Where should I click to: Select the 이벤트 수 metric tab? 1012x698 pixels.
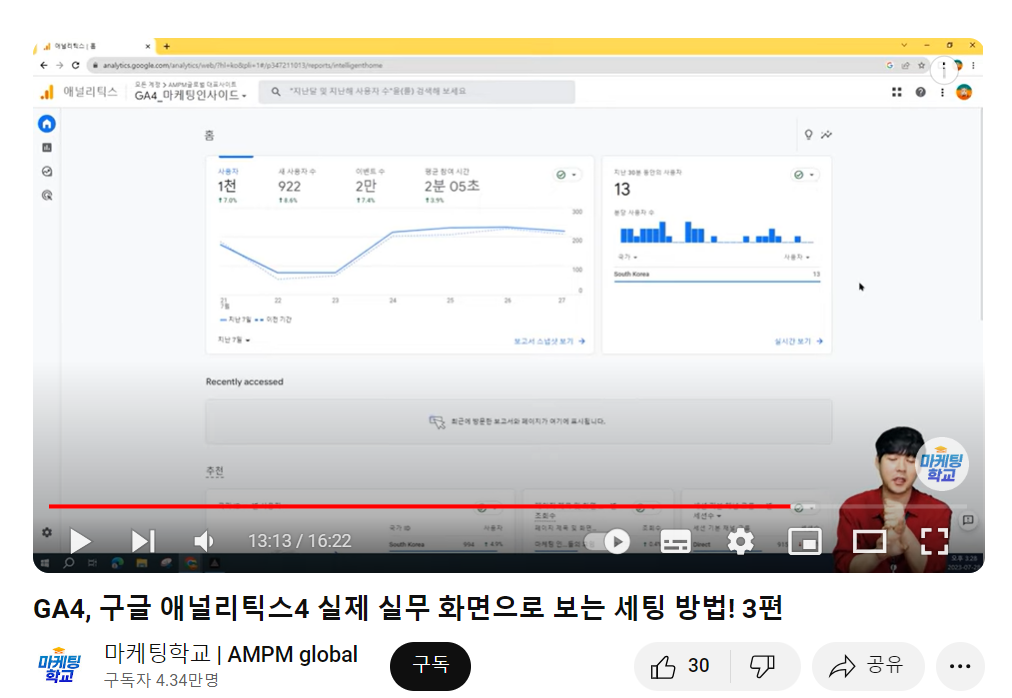coord(370,185)
